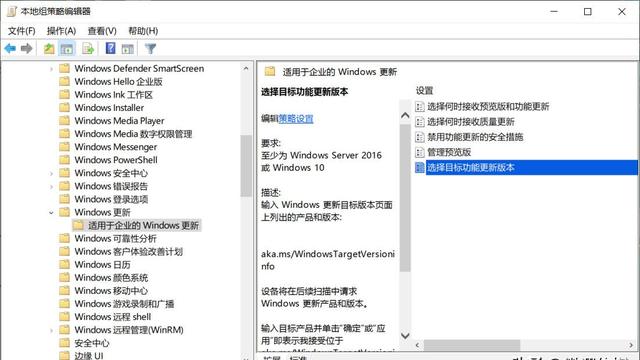The image size is (640, 360).
Task: Select Windows 游戏录制和广播 in tree
Action: tap(124, 304)
